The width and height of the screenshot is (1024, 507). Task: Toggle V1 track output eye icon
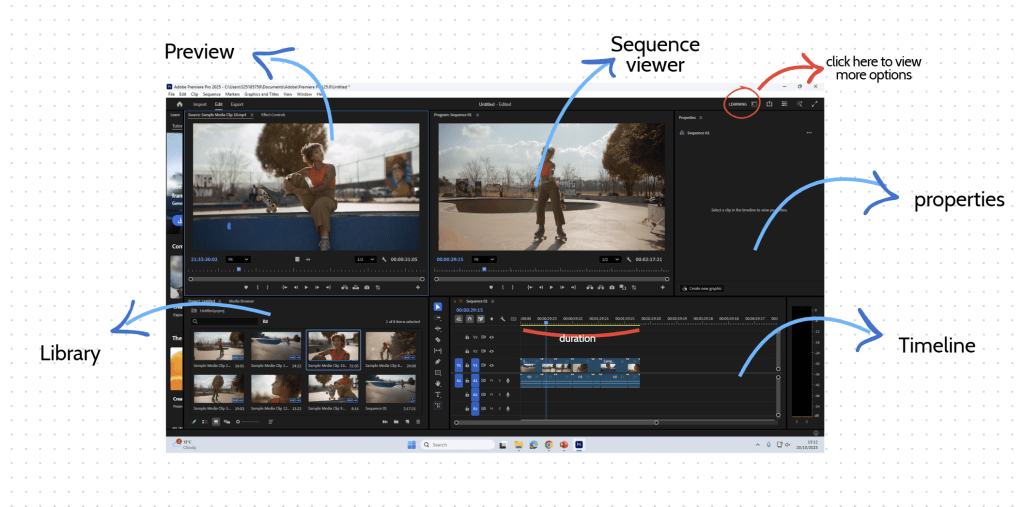tap(492, 365)
